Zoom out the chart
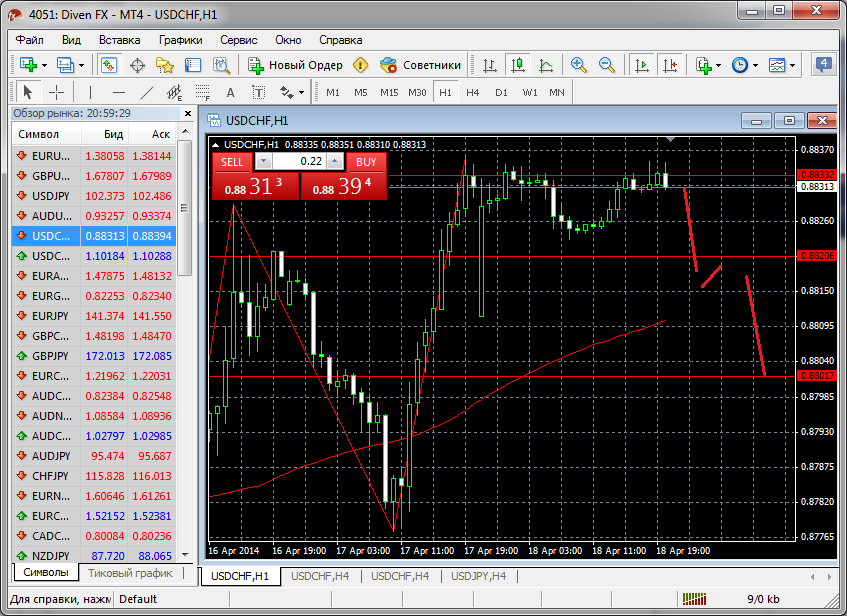 [x=607, y=65]
